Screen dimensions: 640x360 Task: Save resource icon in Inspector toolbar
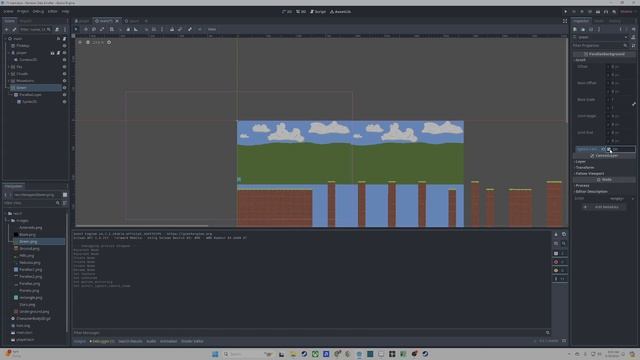(591, 29)
